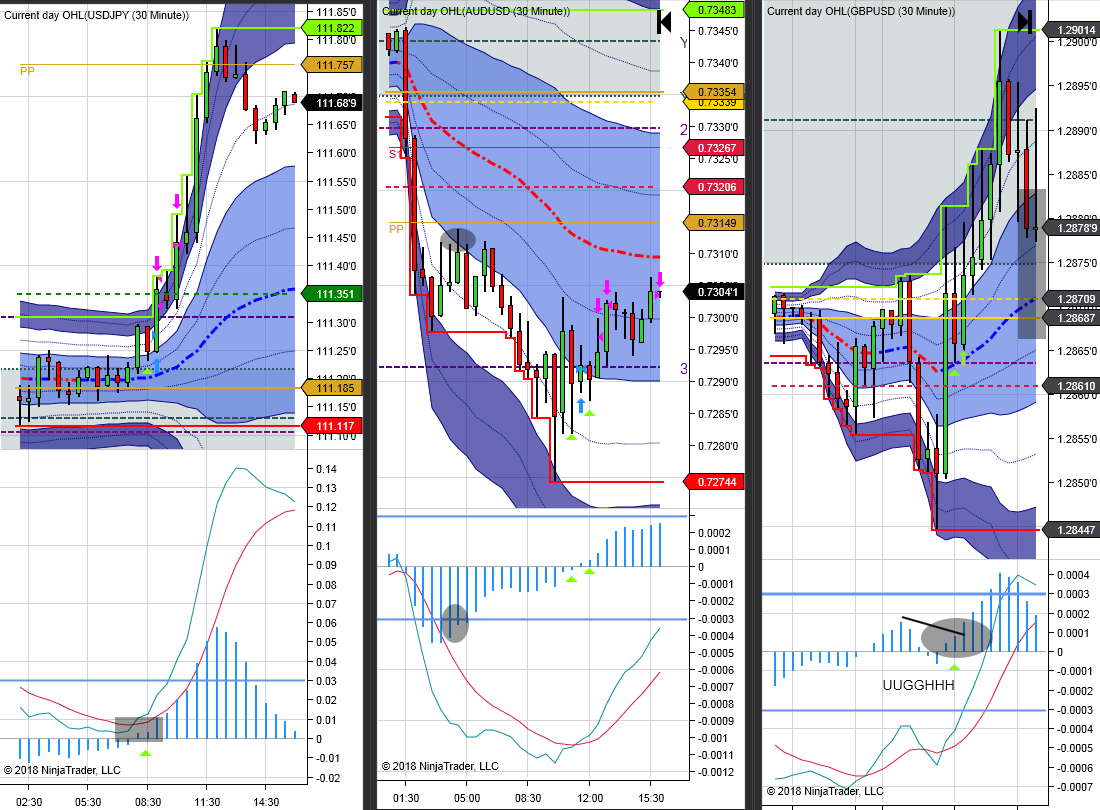Click grey 1.28447 price marker
This screenshot has height=810, width=1100.
(1071, 529)
